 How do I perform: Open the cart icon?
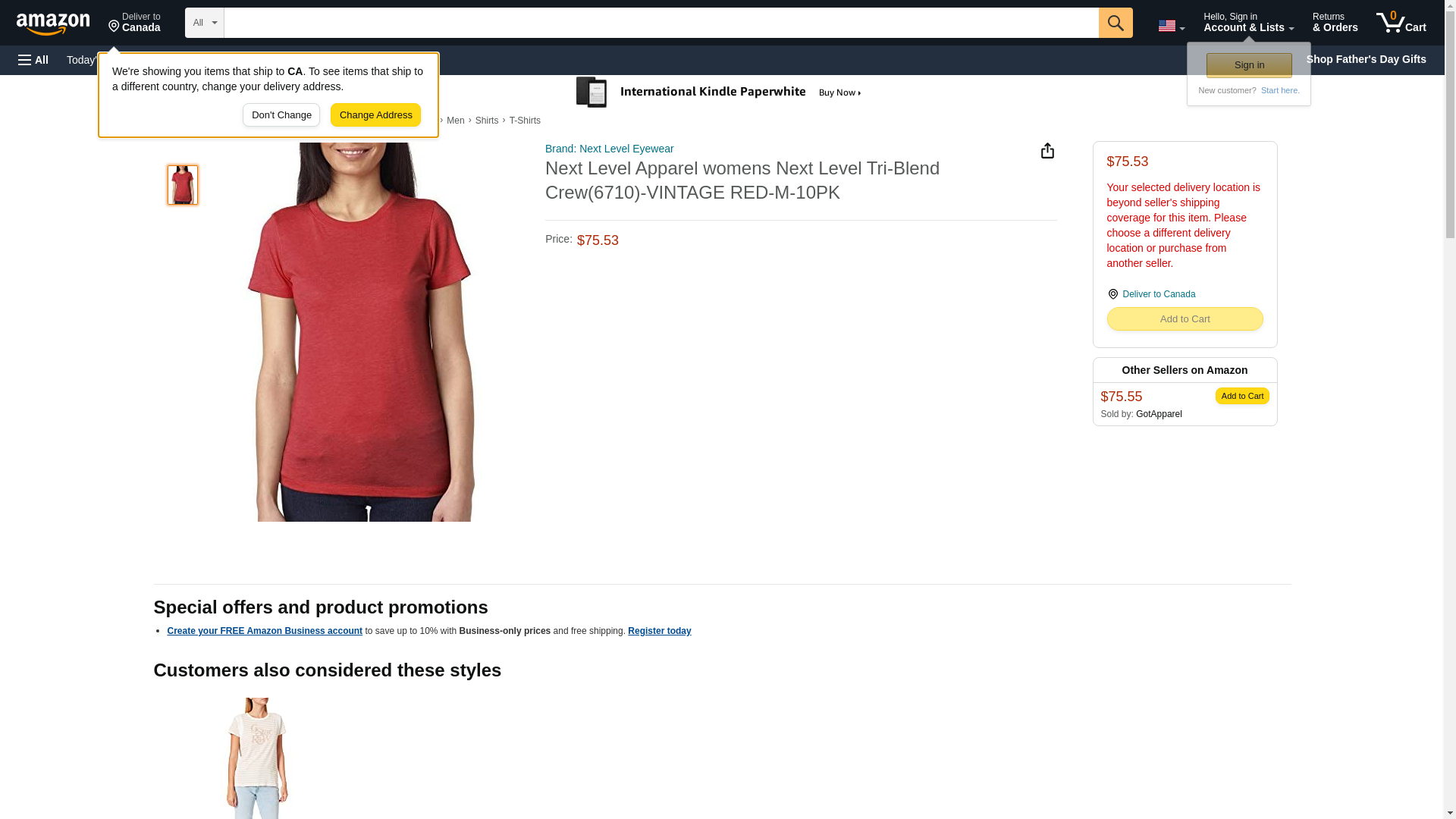[1401, 23]
